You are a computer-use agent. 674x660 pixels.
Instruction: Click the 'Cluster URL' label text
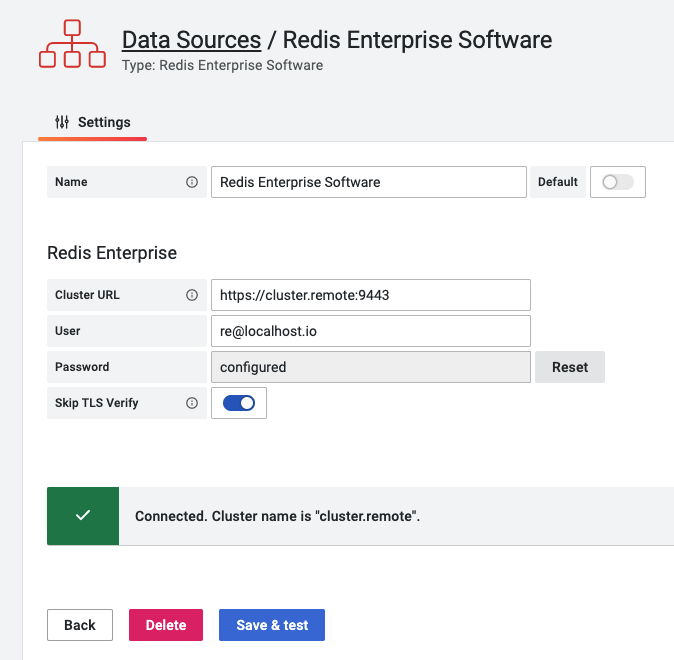87,295
